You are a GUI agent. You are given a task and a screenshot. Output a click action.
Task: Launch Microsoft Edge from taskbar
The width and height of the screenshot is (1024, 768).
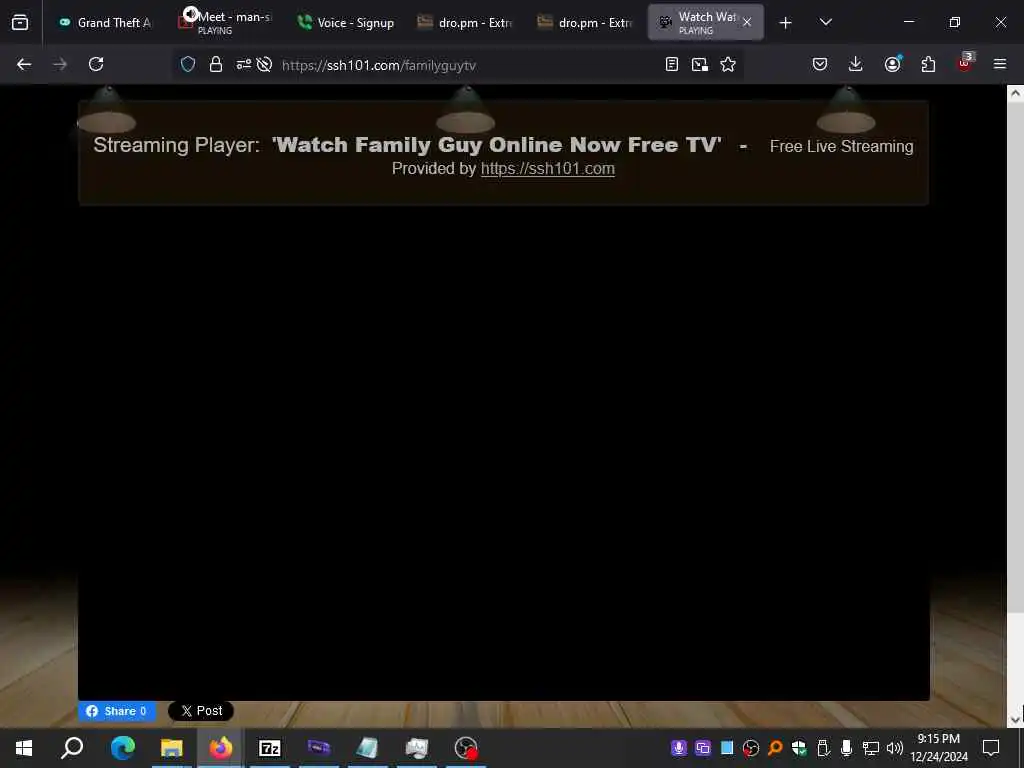click(x=122, y=748)
